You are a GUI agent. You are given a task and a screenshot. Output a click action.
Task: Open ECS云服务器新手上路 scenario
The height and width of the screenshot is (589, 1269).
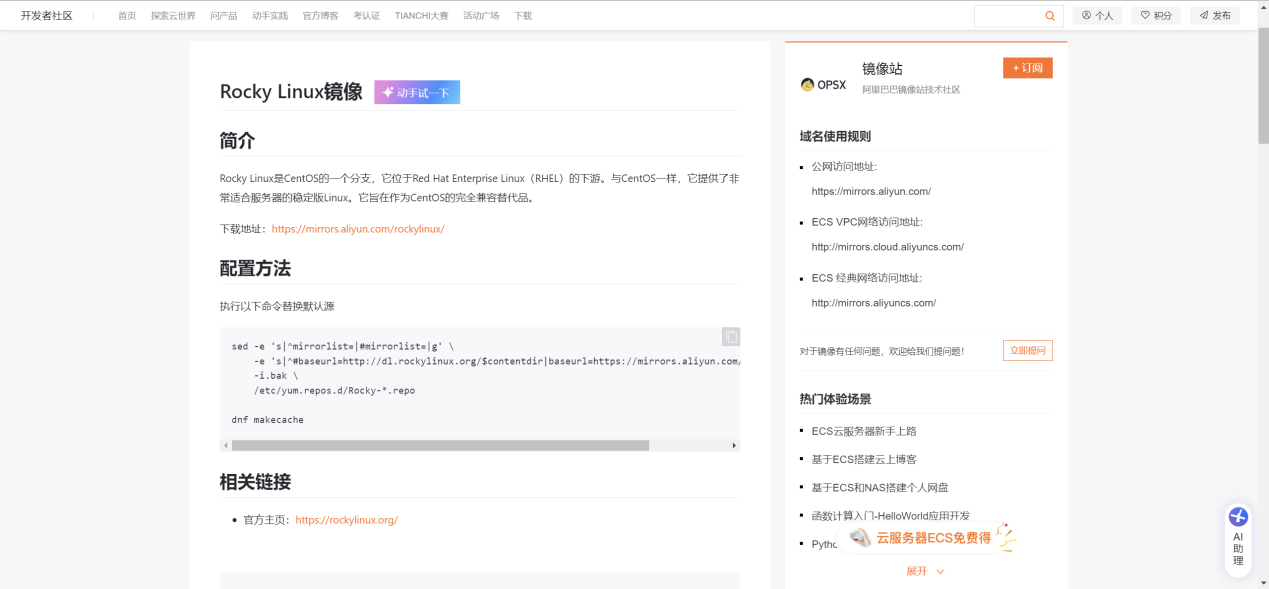pyautogui.click(x=864, y=431)
